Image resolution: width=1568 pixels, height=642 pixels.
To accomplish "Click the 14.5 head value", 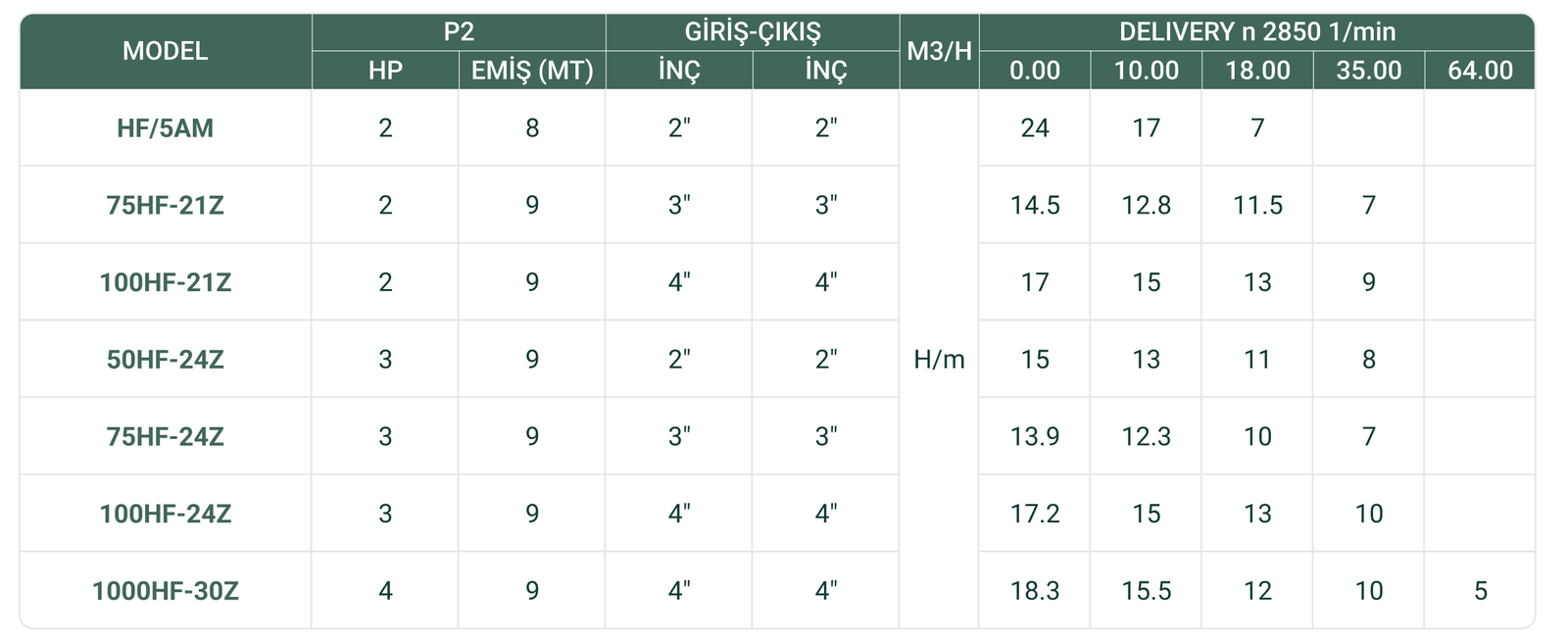I will tap(1035, 206).
